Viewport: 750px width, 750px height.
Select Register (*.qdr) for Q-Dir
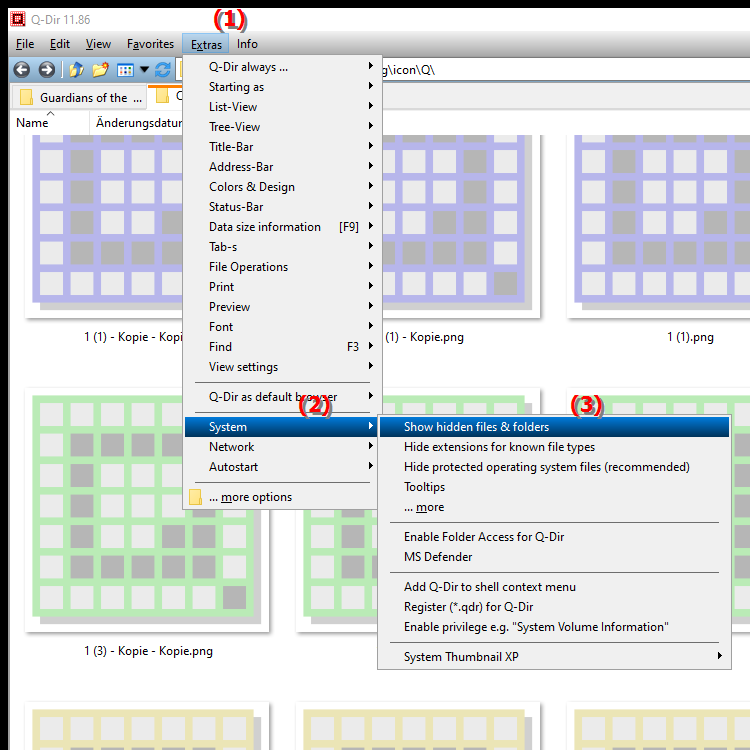[x=554, y=607]
